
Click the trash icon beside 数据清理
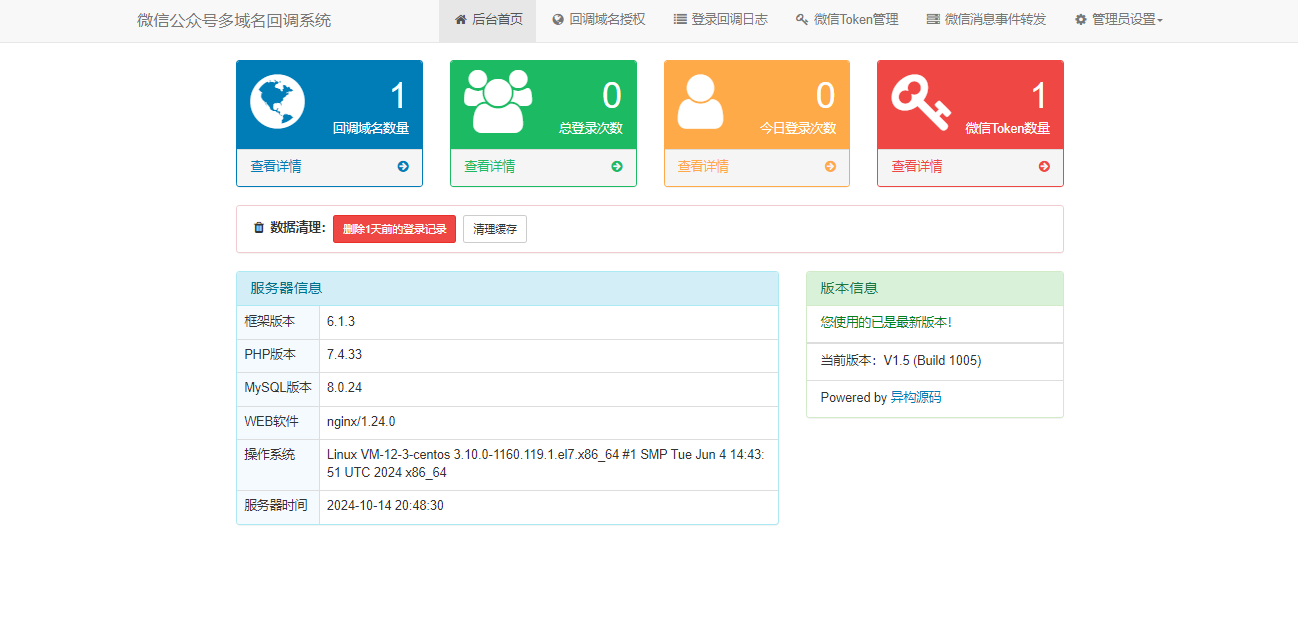(x=258, y=228)
